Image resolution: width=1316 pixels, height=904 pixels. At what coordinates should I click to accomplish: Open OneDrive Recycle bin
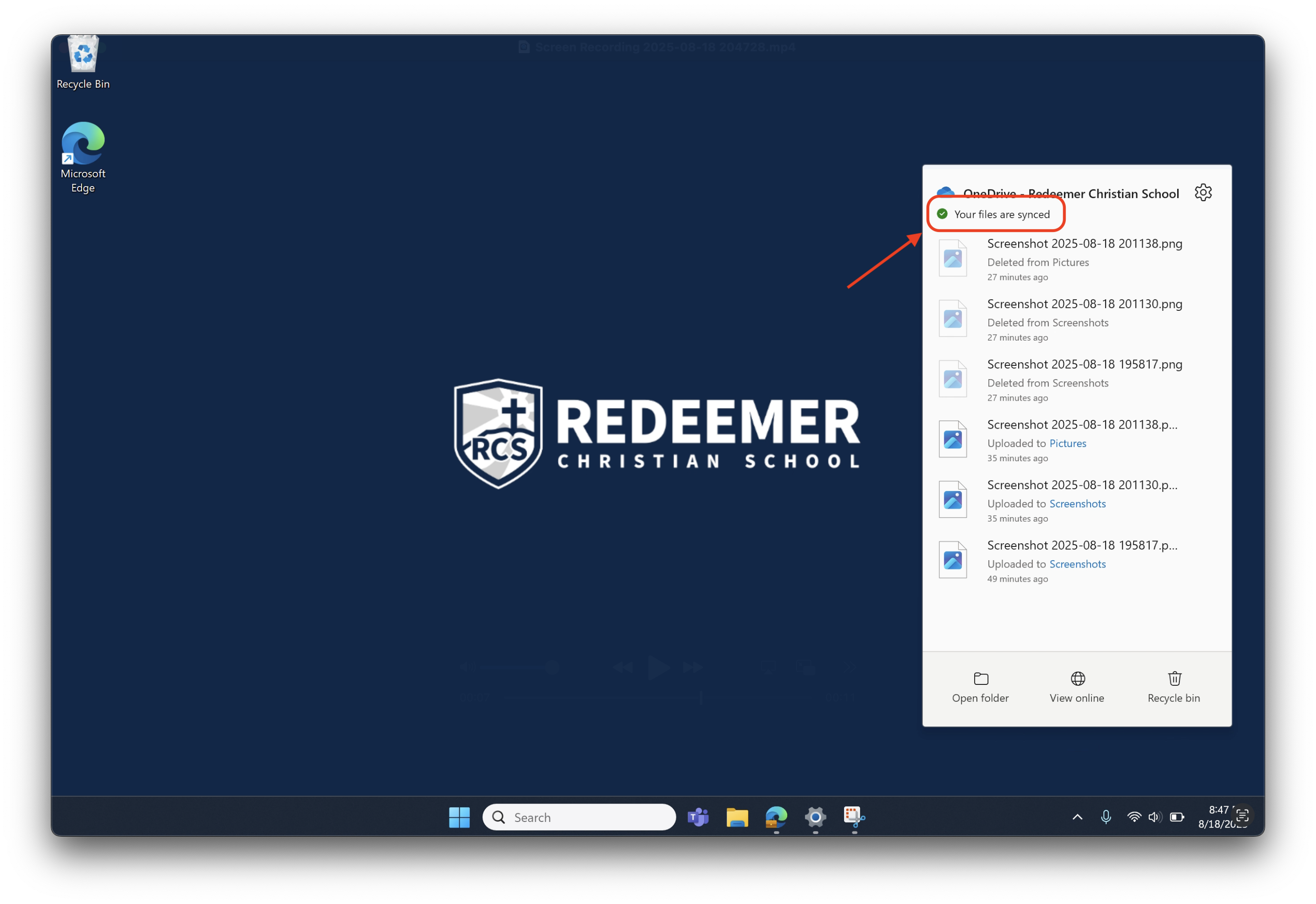point(1174,687)
